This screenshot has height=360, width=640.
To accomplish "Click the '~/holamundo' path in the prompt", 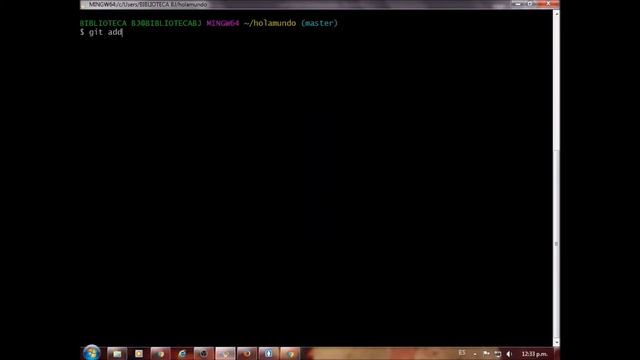I will 270,23.
